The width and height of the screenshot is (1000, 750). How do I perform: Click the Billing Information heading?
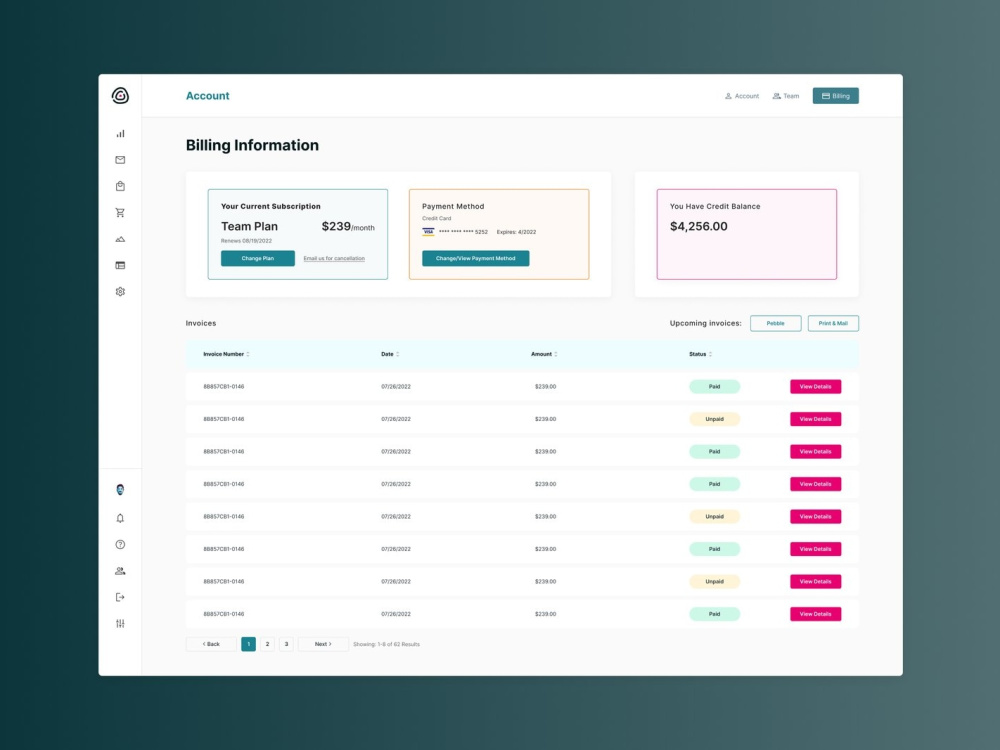[x=252, y=145]
